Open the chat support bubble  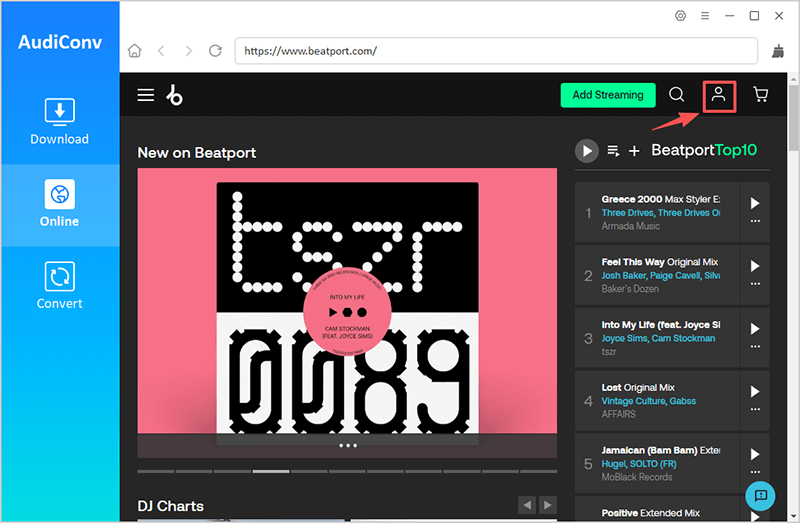pos(760,495)
